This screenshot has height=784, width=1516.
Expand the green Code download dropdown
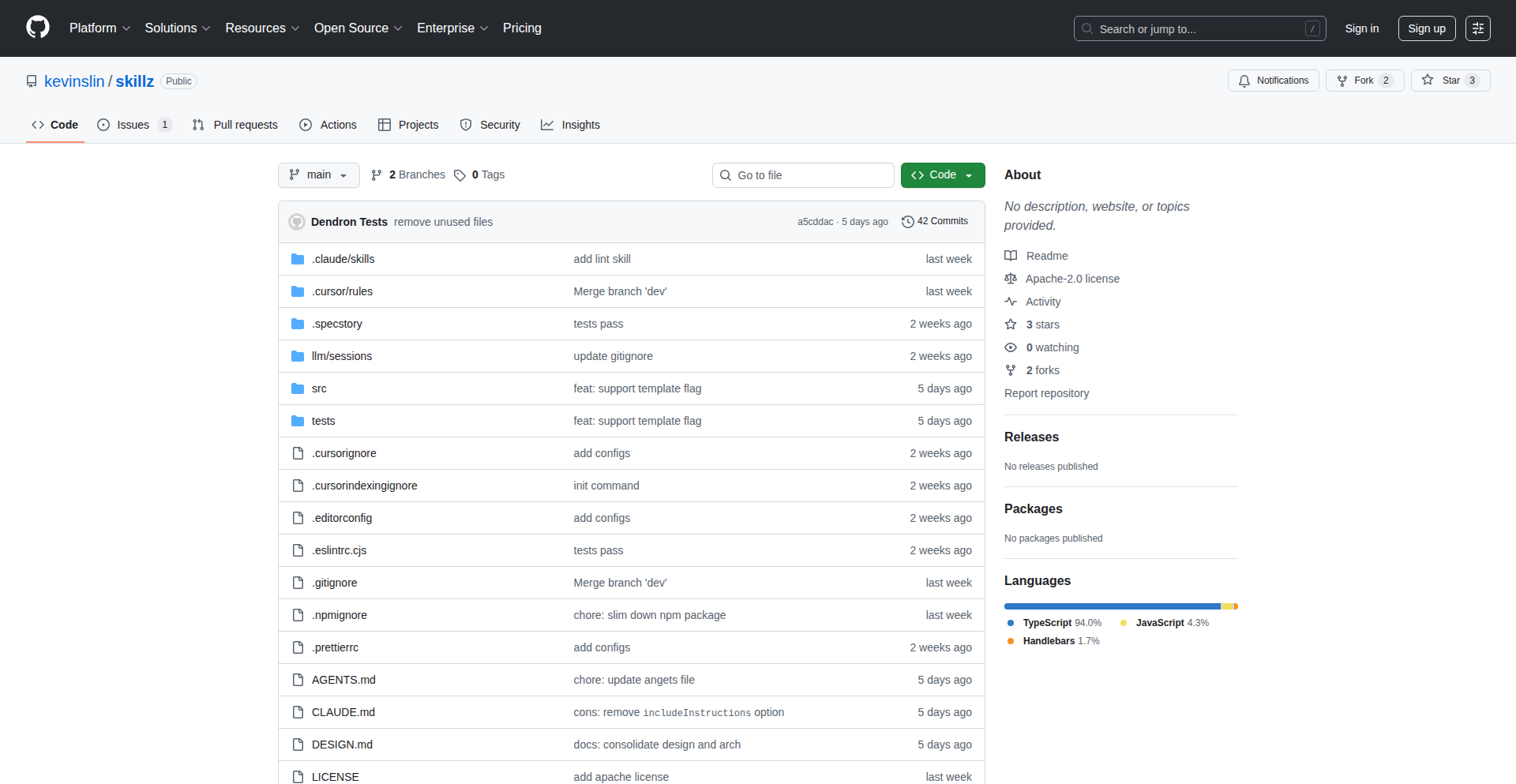[x=969, y=174]
